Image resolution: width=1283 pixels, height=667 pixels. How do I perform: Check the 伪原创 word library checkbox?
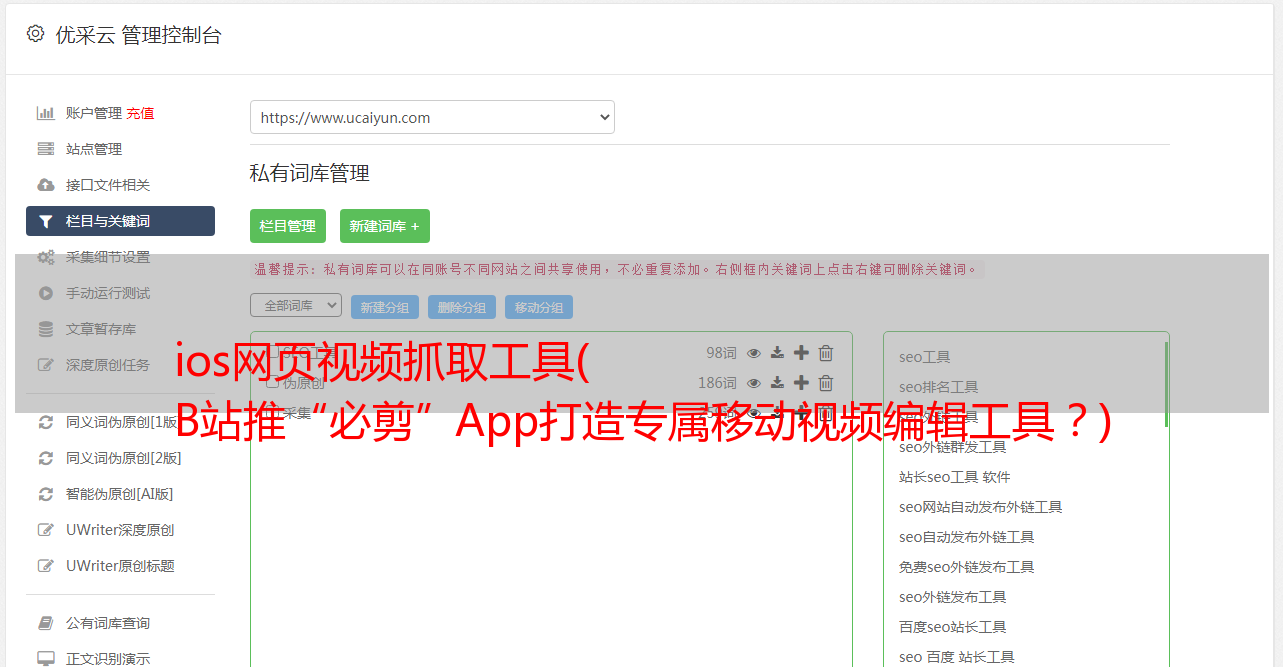tap(272, 382)
